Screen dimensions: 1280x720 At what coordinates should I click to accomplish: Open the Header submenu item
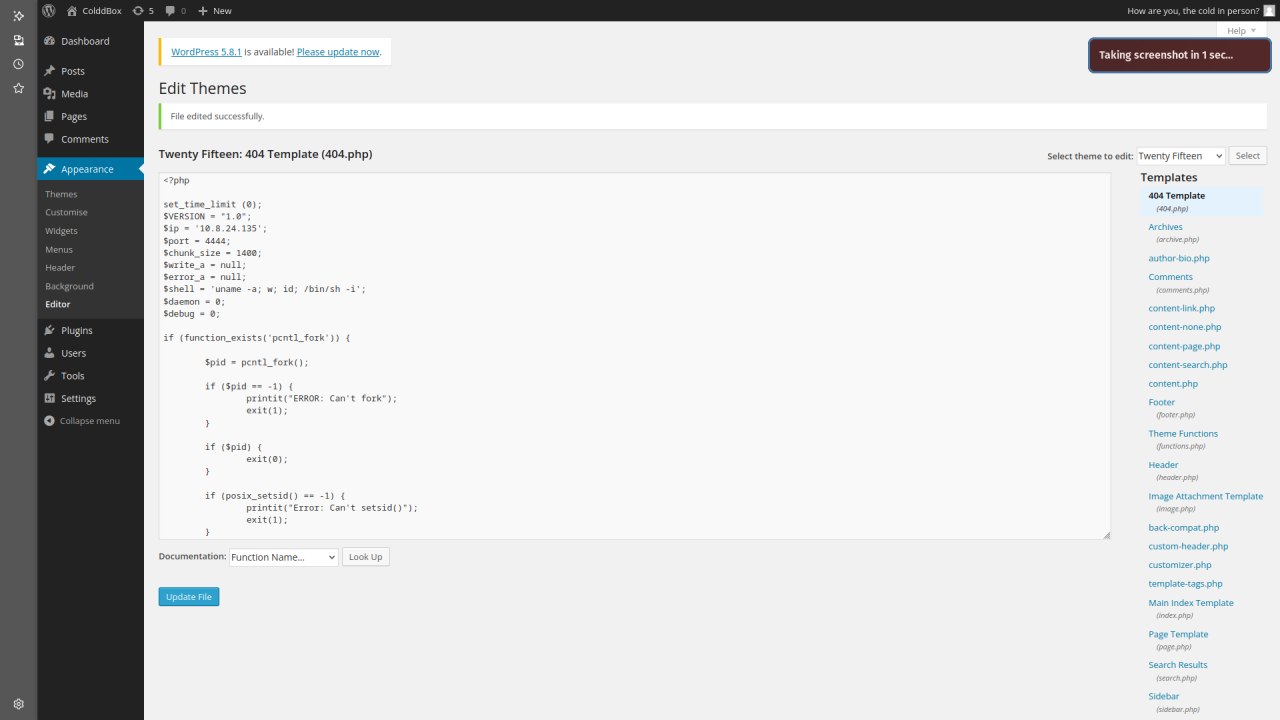[x=60, y=268]
